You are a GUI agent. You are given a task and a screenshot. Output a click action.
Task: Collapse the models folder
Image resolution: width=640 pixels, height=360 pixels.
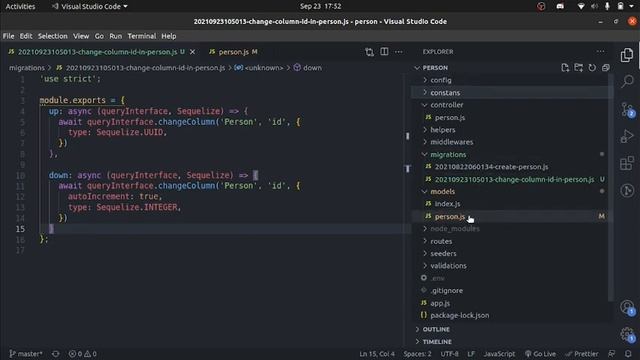(x=442, y=191)
